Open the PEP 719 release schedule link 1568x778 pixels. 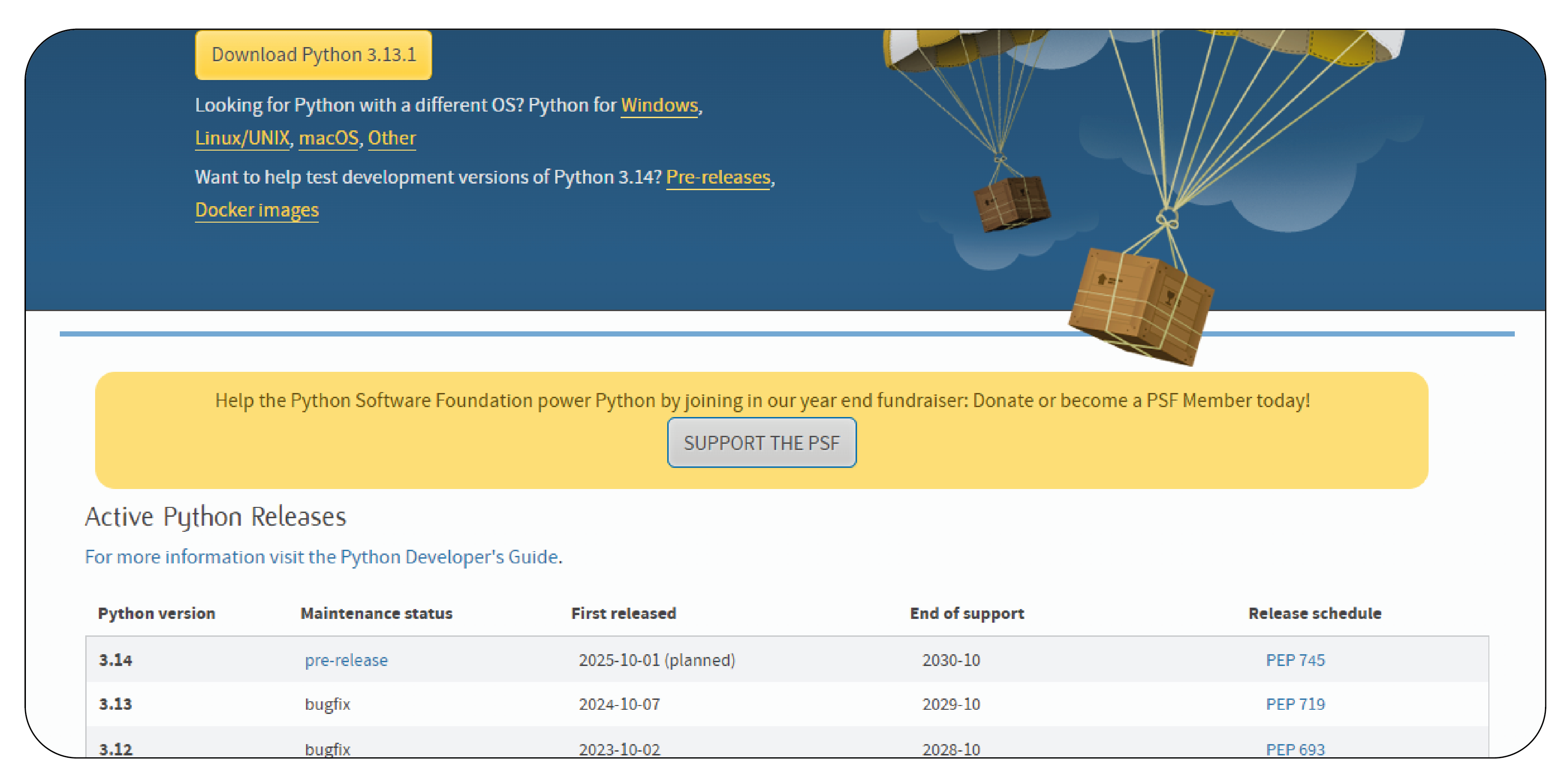pyautogui.click(x=1295, y=704)
